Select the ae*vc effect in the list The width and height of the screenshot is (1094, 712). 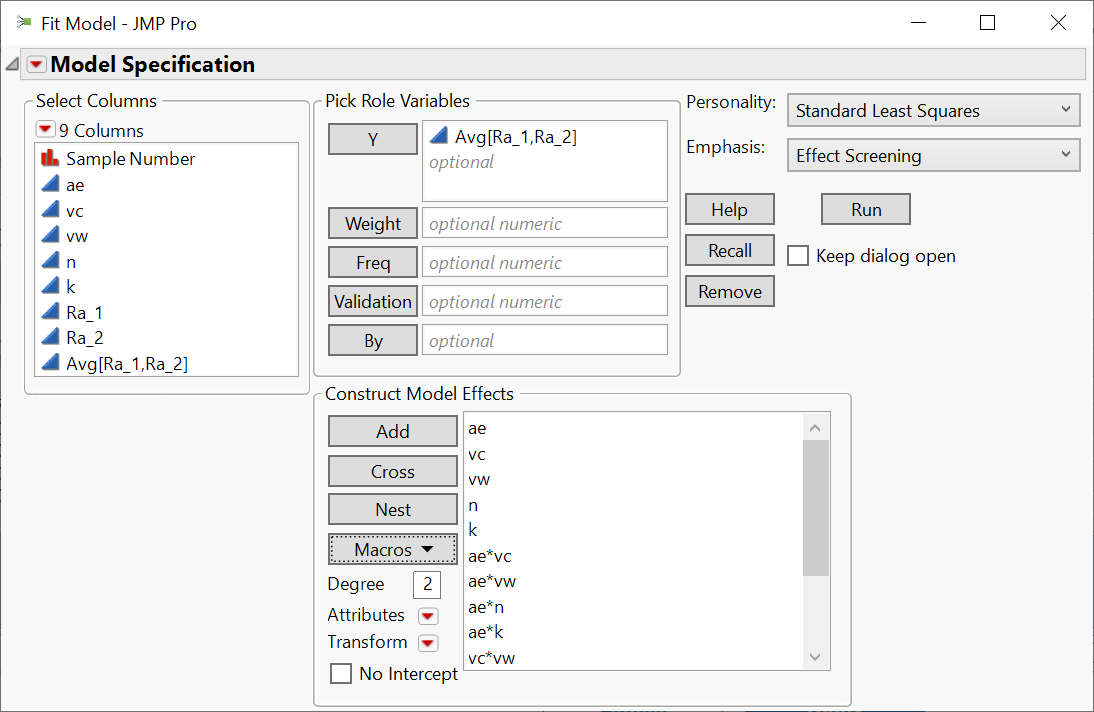[x=490, y=556]
